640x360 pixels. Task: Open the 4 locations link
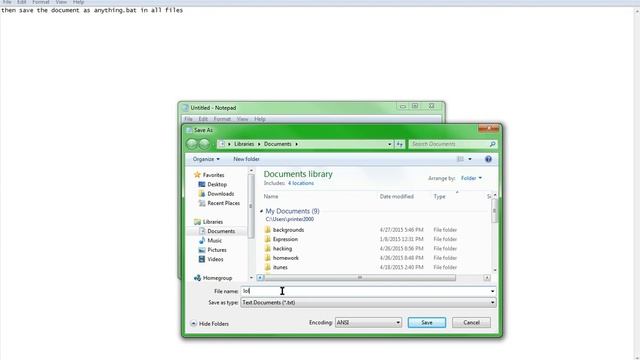click(x=301, y=183)
